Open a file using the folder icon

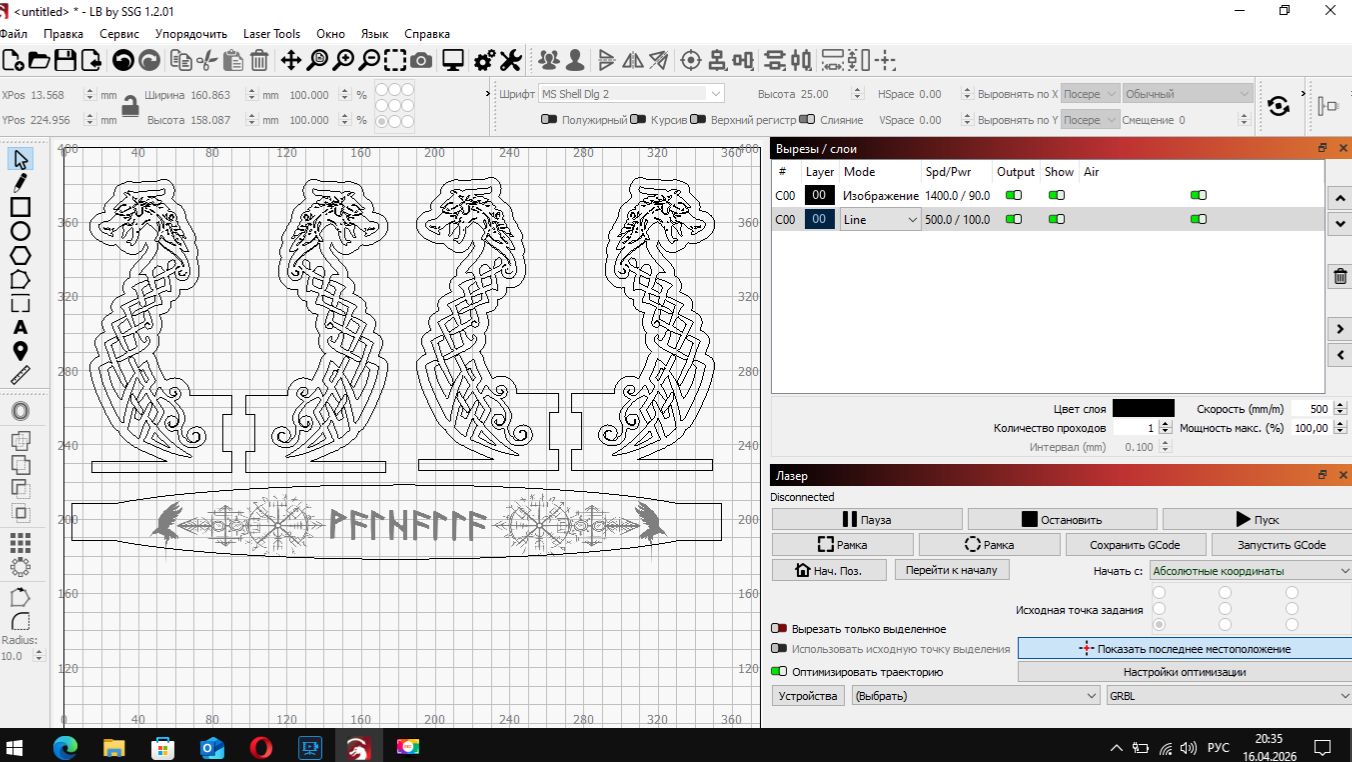(x=39, y=61)
